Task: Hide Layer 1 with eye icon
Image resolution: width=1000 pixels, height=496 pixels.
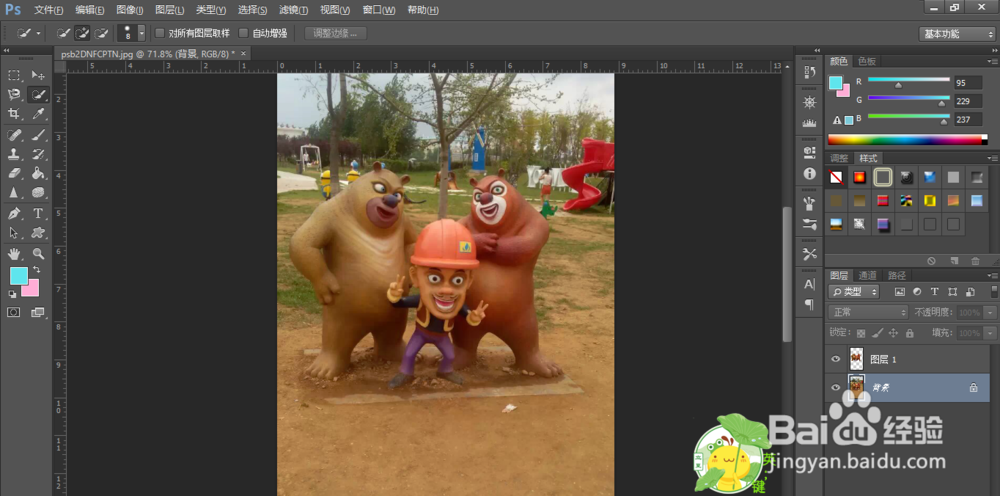Action: pyautogui.click(x=835, y=360)
